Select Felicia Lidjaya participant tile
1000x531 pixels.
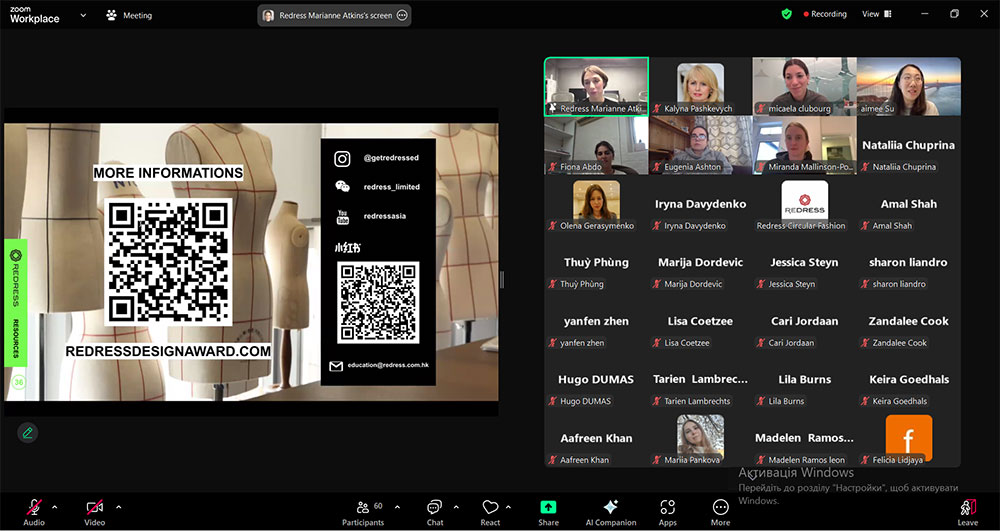(x=909, y=439)
